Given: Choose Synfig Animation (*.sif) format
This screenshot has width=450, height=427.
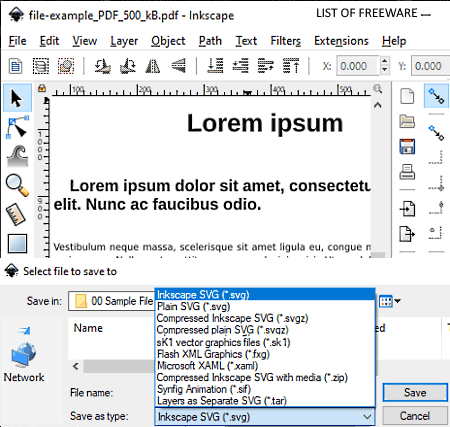Looking at the screenshot, I should (x=265, y=389).
